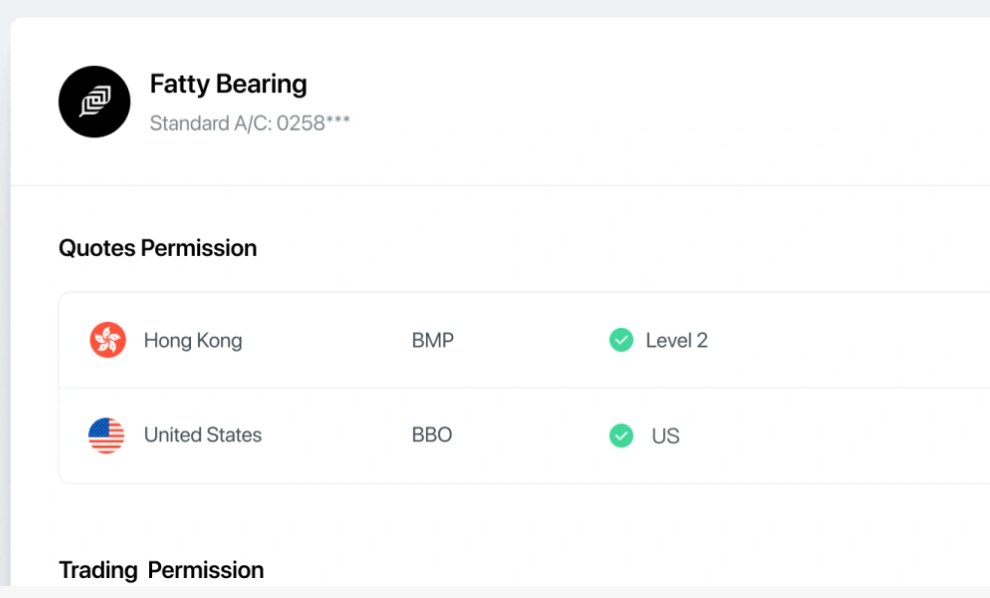Click the masked digits 0258*** text
This screenshot has width=990, height=598.
pyautogui.click(x=313, y=123)
